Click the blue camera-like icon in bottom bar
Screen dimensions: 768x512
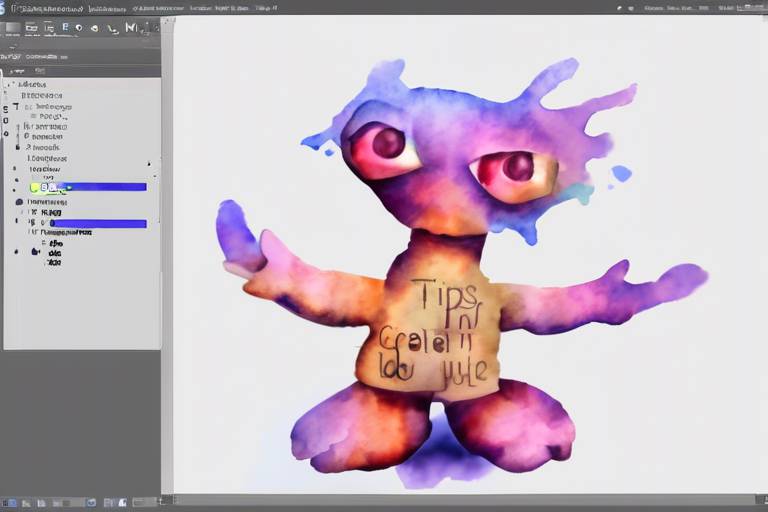[x=91, y=503]
